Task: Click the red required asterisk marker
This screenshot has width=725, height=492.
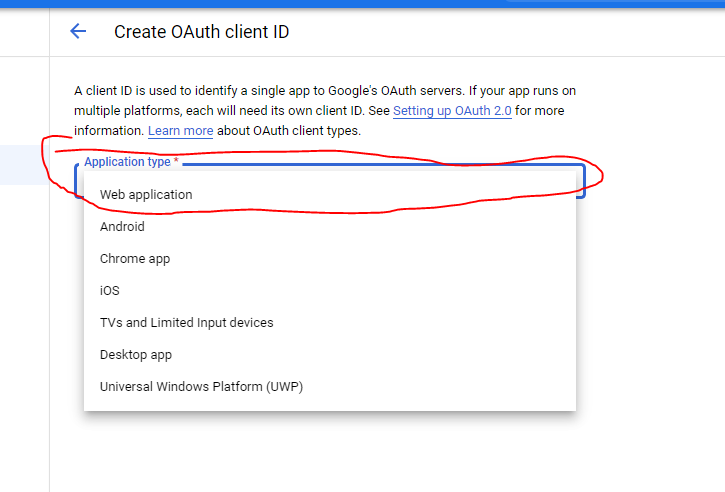Action: point(177,162)
